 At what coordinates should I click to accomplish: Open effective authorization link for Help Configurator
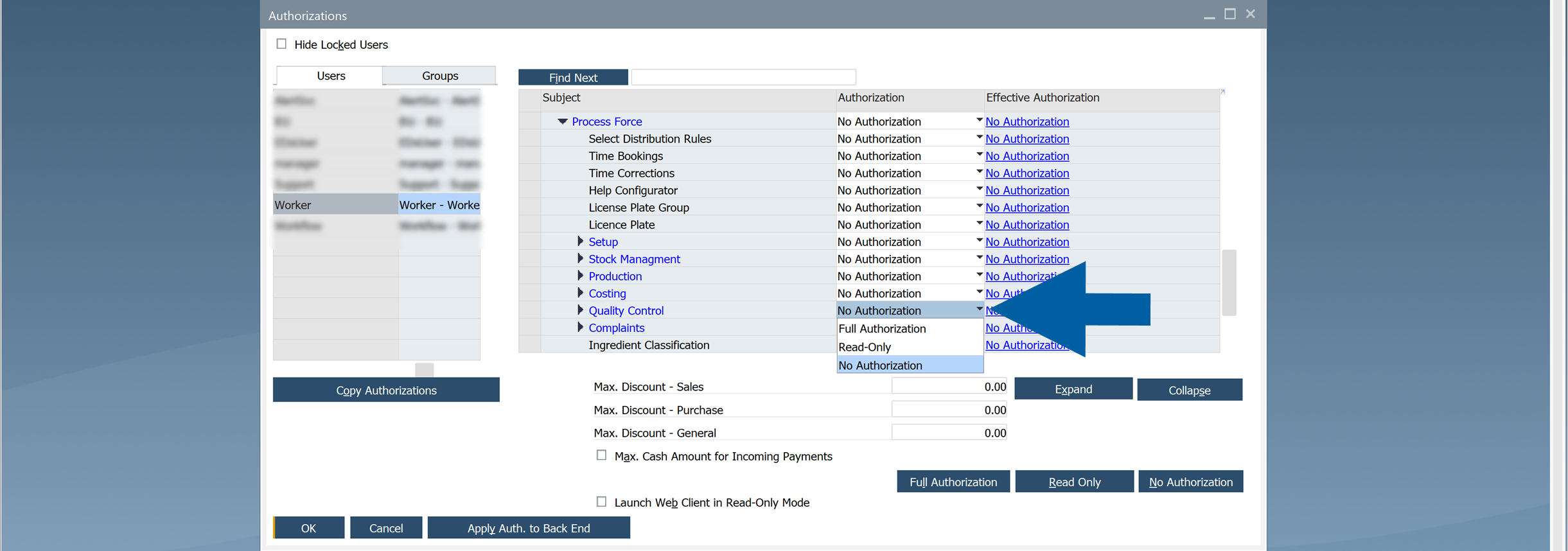[x=1027, y=190]
